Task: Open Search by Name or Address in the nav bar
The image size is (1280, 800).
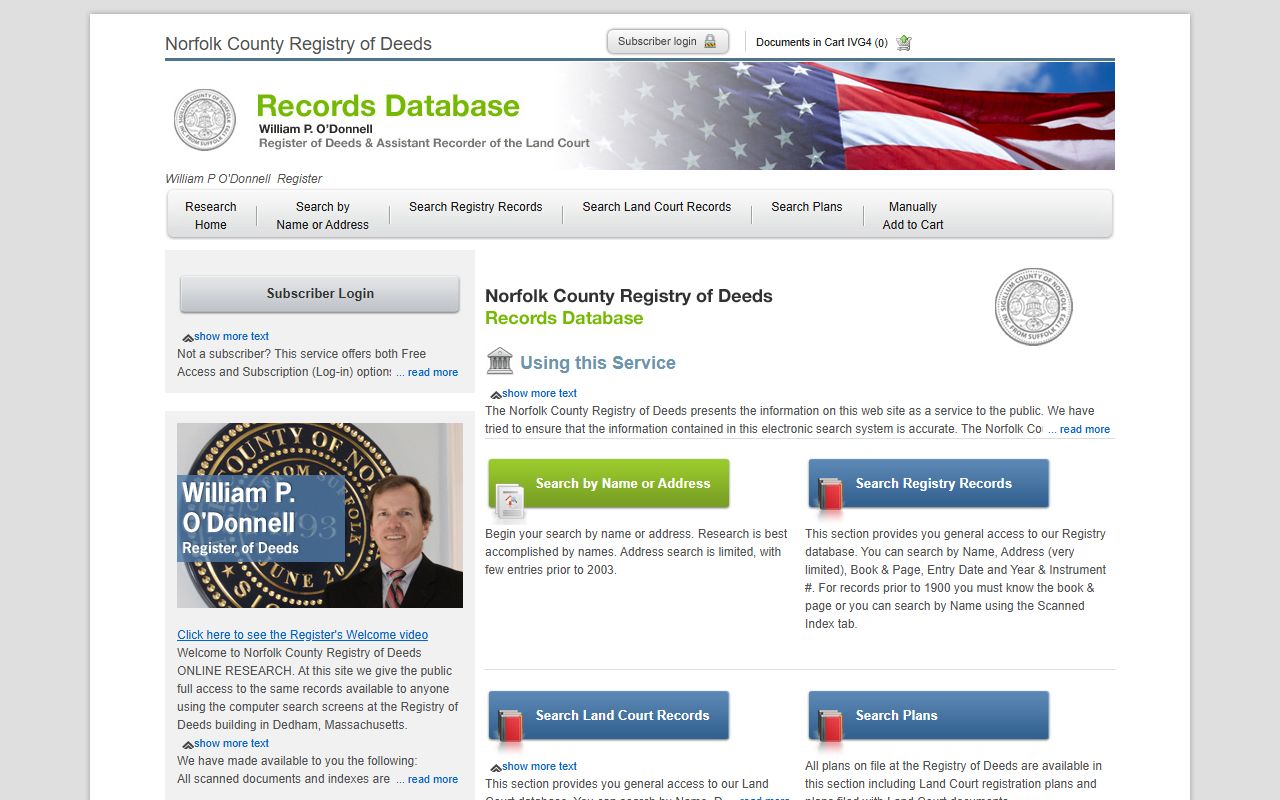Action: (x=322, y=215)
